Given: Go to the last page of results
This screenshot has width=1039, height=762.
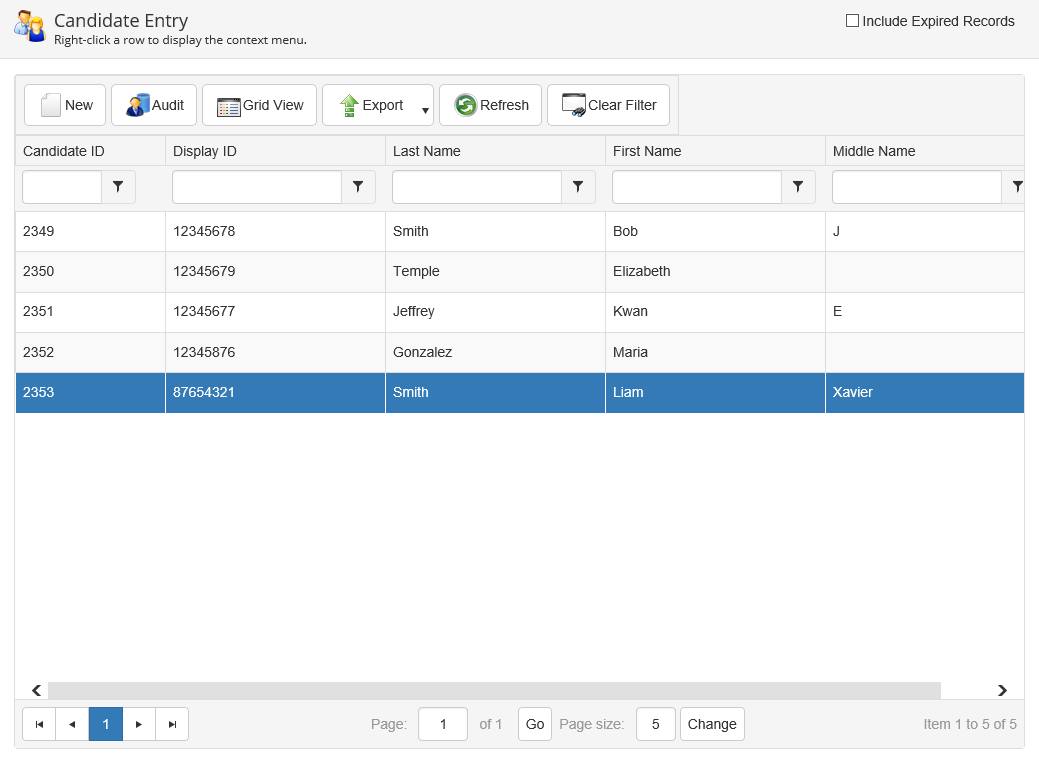Looking at the screenshot, I should click(172, 724).
